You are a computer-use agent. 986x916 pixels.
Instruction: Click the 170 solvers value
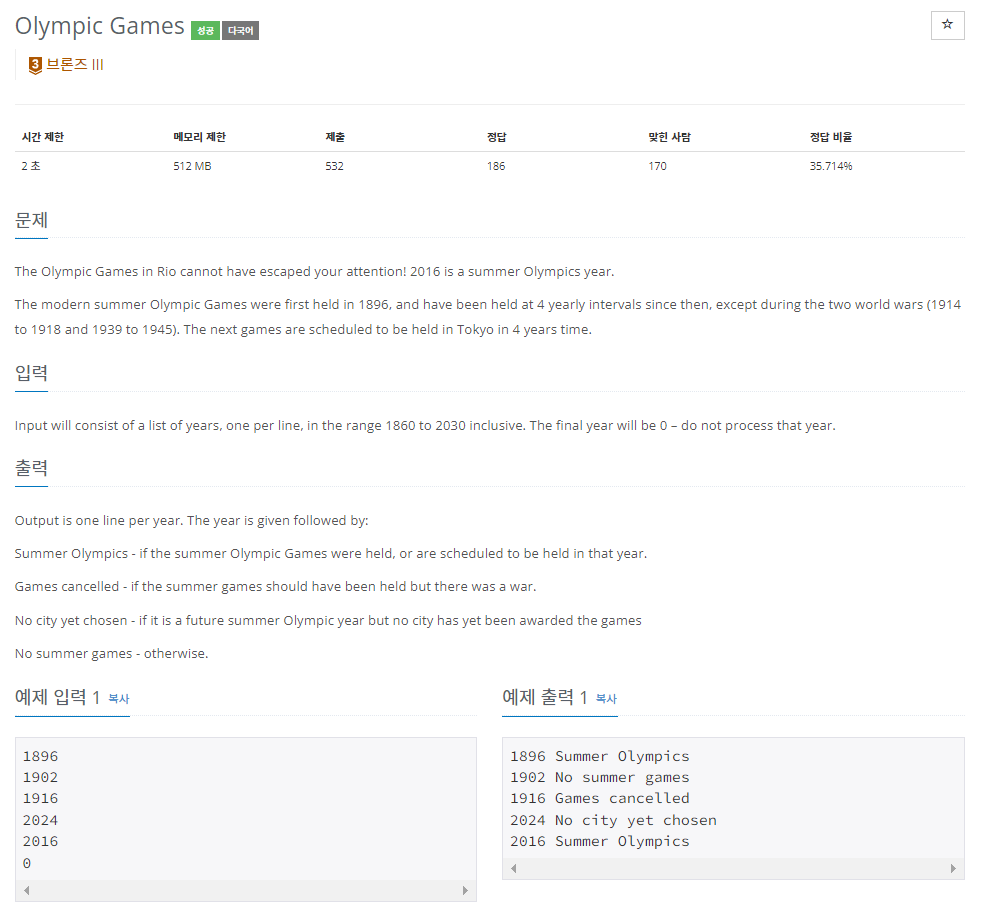click(x=658, y=166)
